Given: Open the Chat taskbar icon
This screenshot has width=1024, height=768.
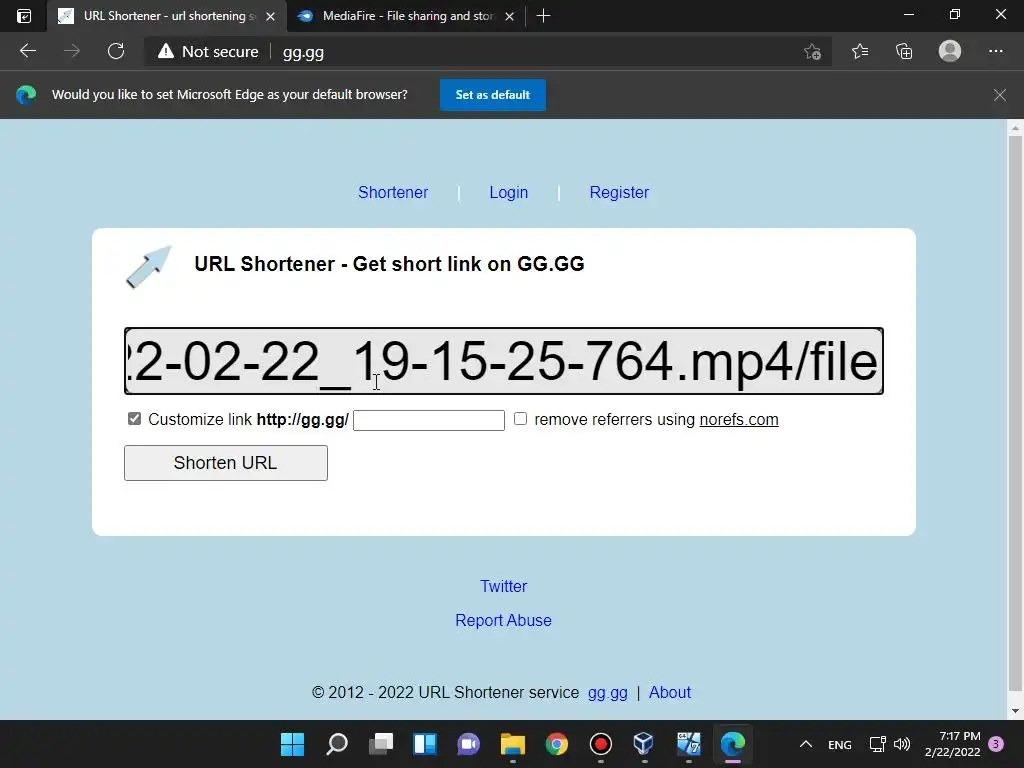Looking at the screenshot, I should (x=468, y=744).
